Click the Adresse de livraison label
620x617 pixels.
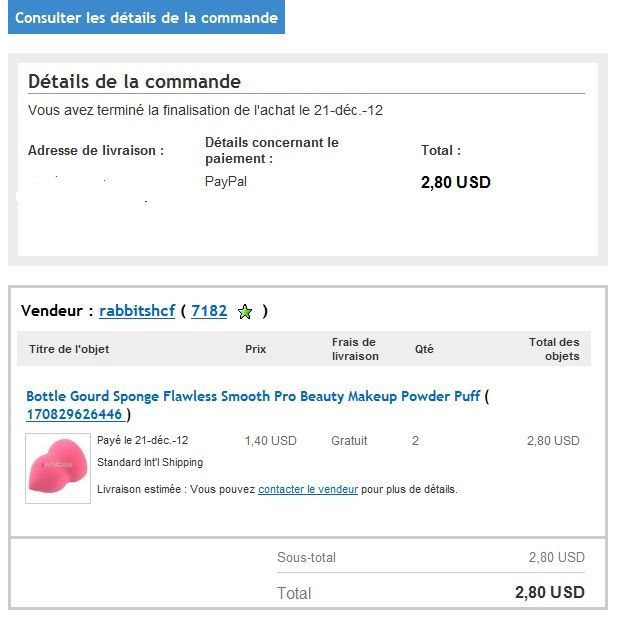96,151
